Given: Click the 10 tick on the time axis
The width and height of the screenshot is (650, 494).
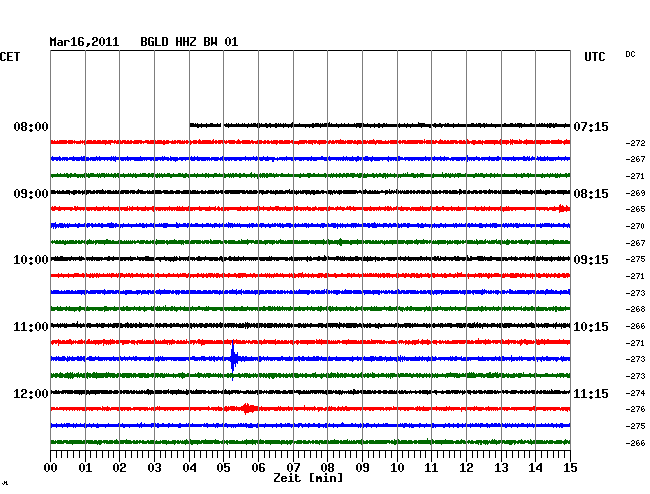Looking at the screenshot, I should click(397, 468).
